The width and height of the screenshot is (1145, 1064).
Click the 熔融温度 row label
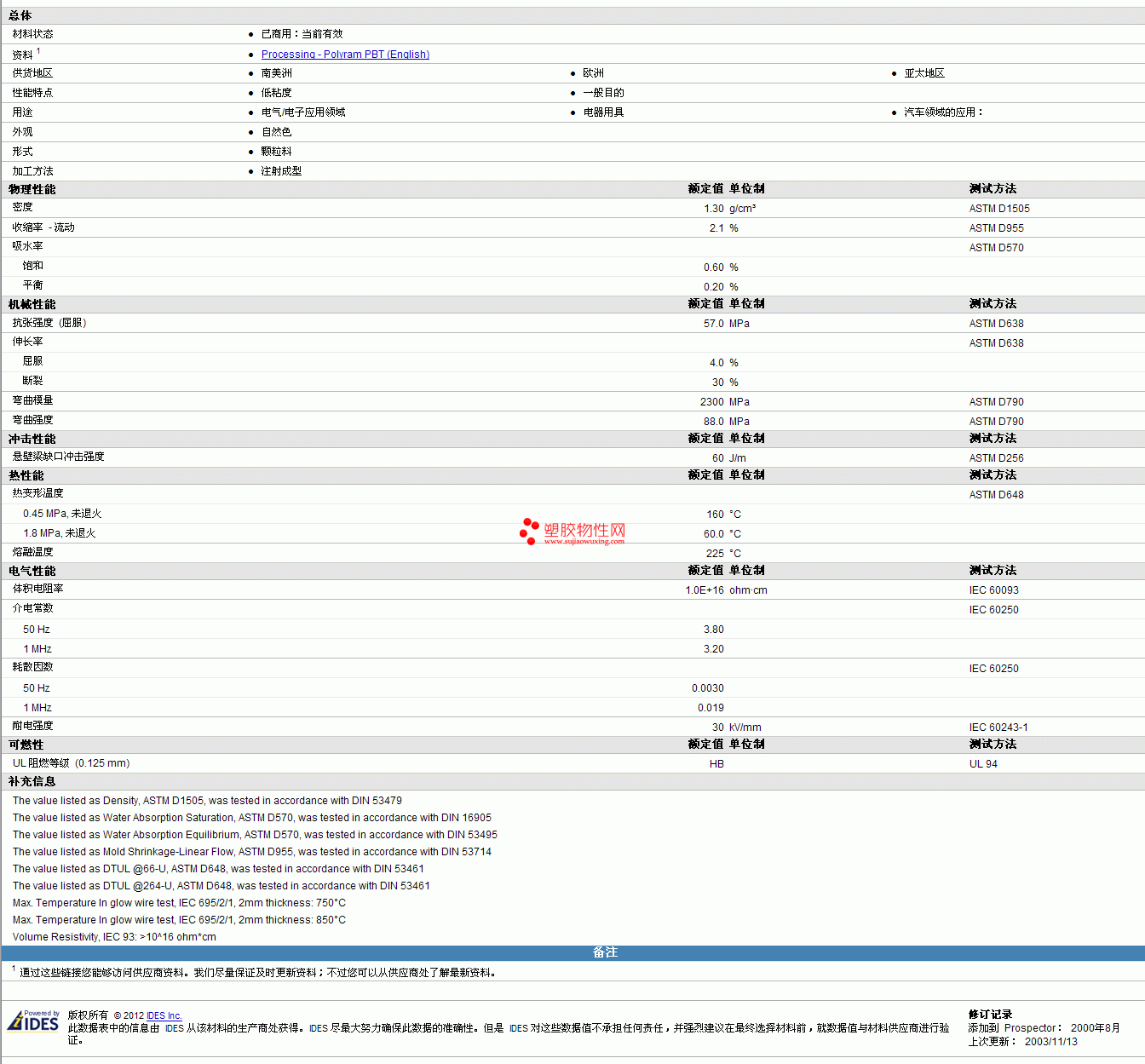pos(33,552)
